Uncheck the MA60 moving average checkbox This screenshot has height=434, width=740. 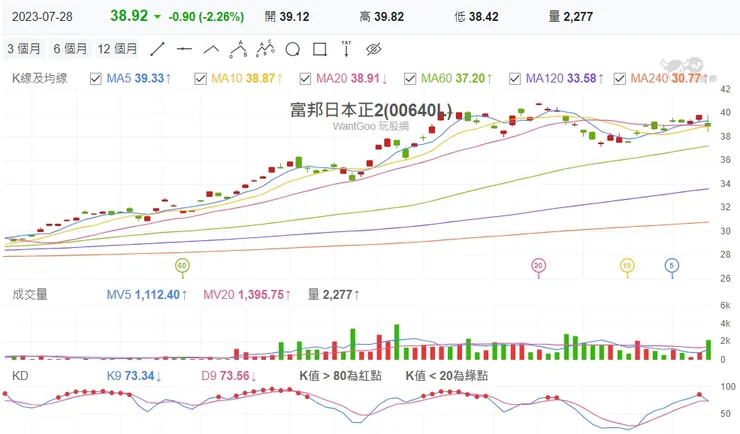[410, 79]
